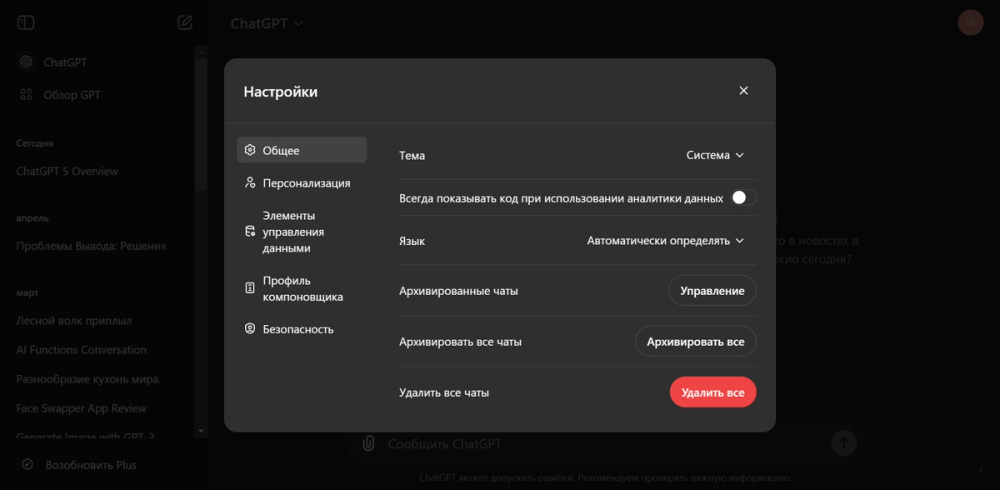
Task: Click the paperclip attach icon
Action: tap(368, 443)
